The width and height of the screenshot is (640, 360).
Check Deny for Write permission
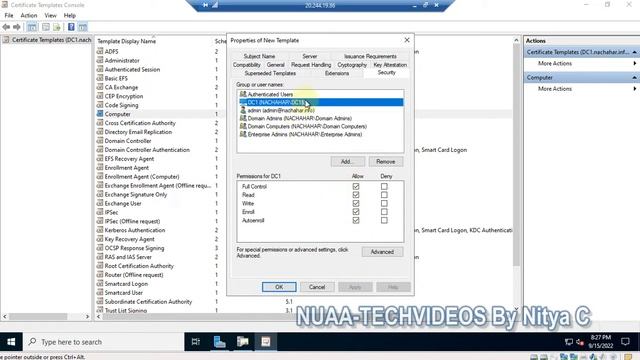coord(384,203)
